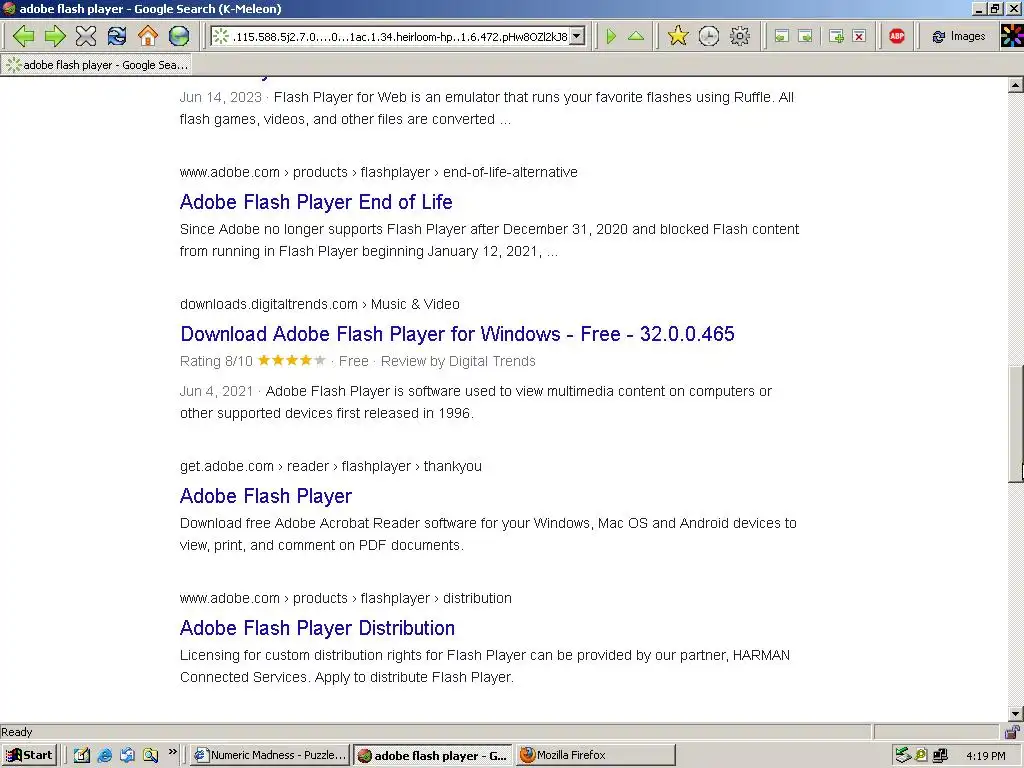Switch to 'Numeric Madness - Puzzle...' taskbar window
Image resolution: width=1024 pixels, height=768 pixels.
pos(270,756)
